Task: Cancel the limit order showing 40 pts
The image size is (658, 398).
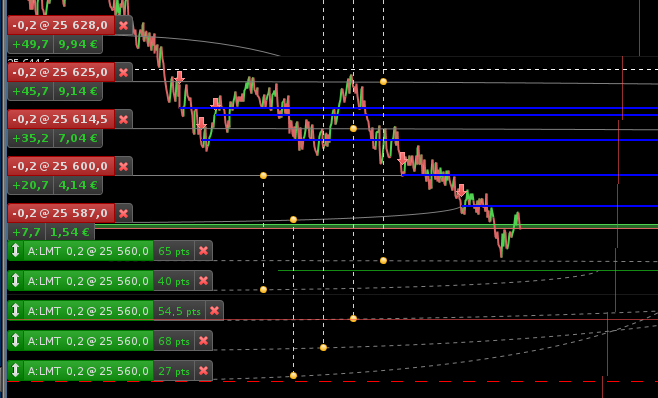Action: (x=204, y=281)
